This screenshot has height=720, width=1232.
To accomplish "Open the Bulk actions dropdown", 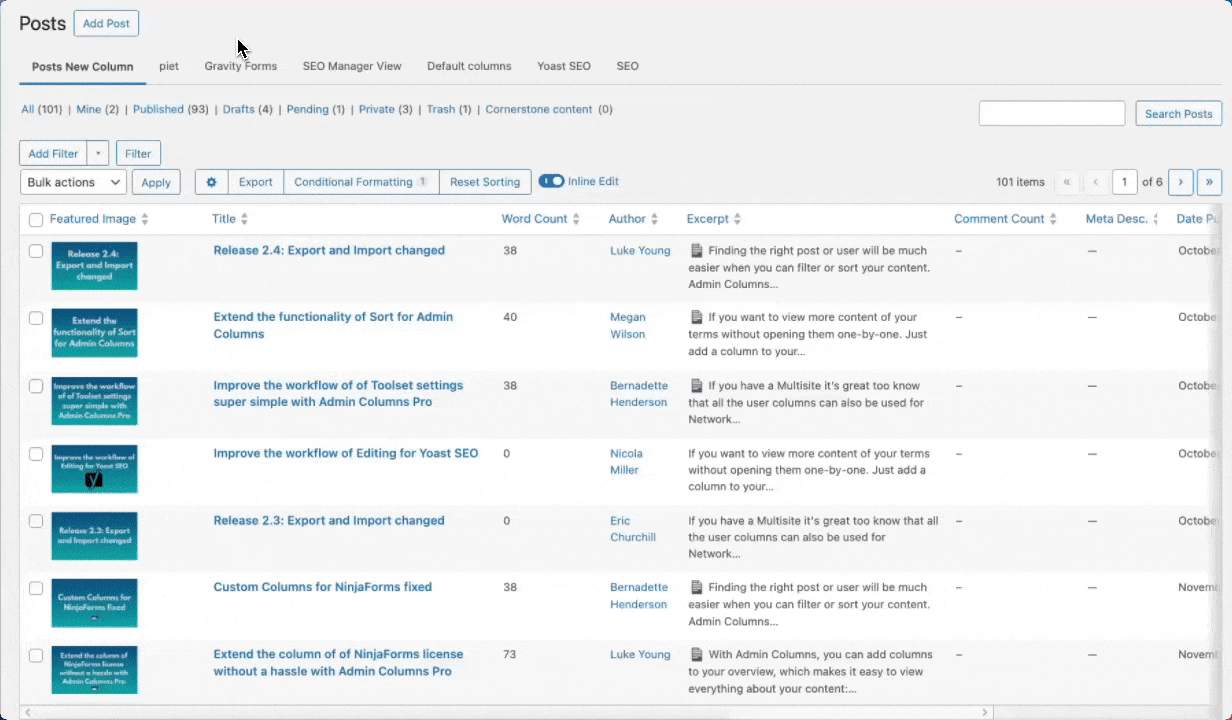I will [x=73, y=182].
